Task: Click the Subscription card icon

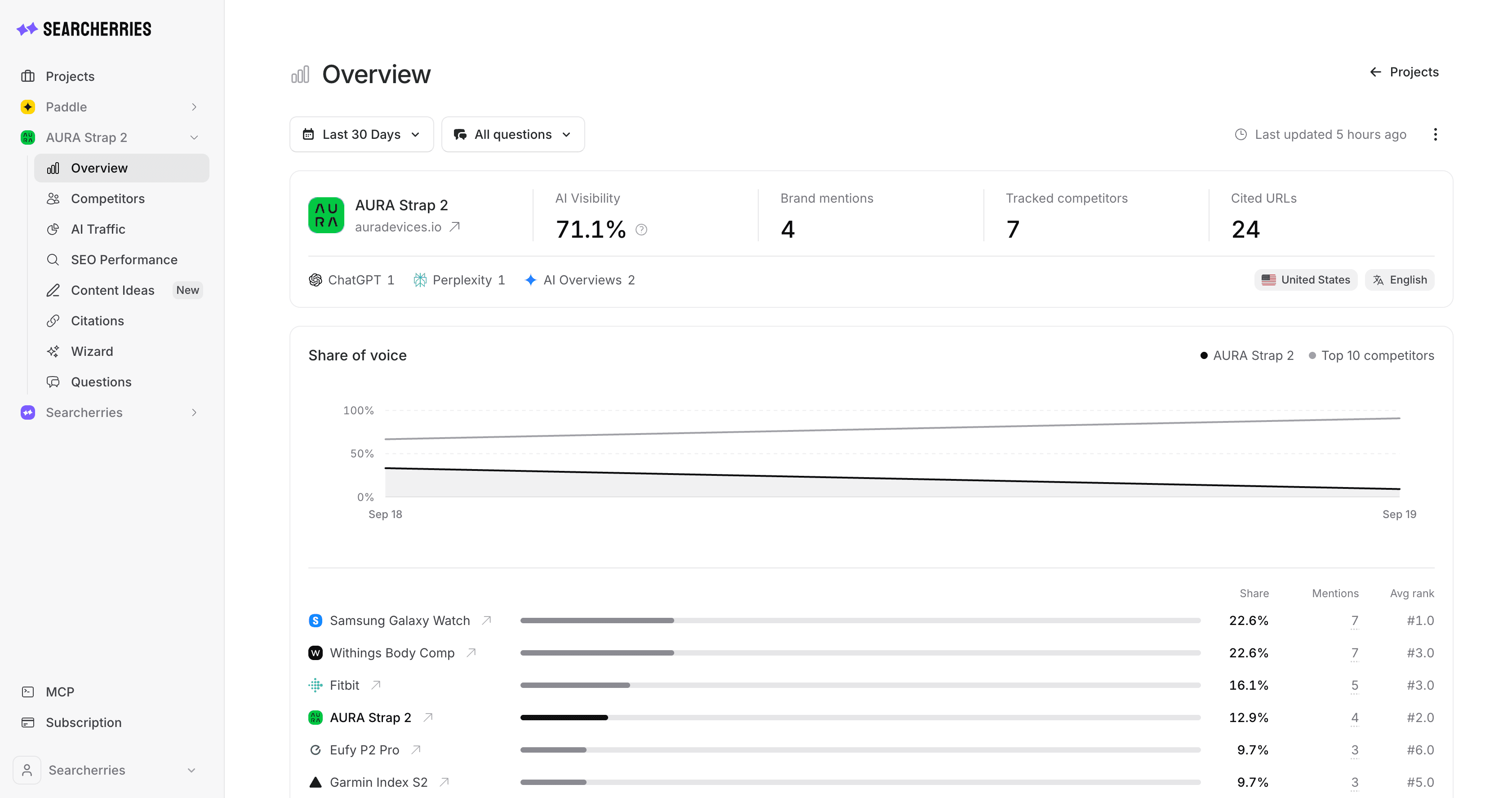Action: point(27,723)
